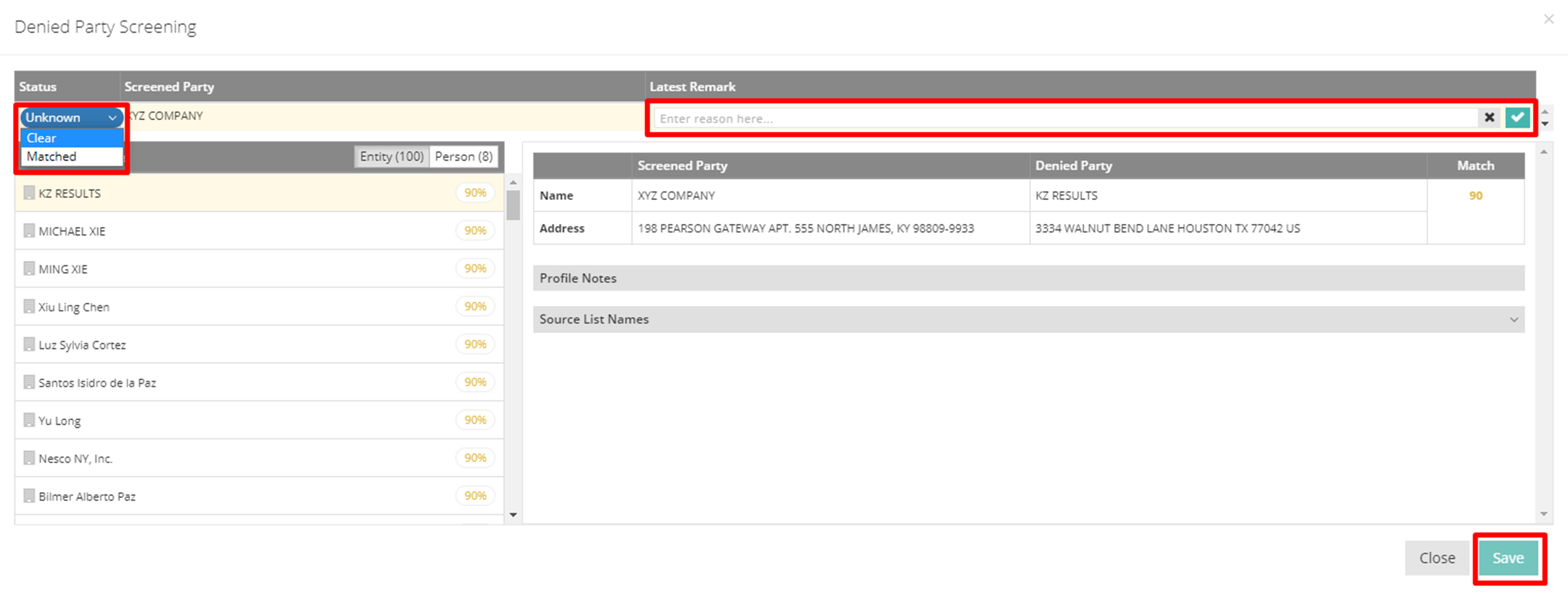Select the entity icon beside Nesco NY, Inc.

(29, 457)
